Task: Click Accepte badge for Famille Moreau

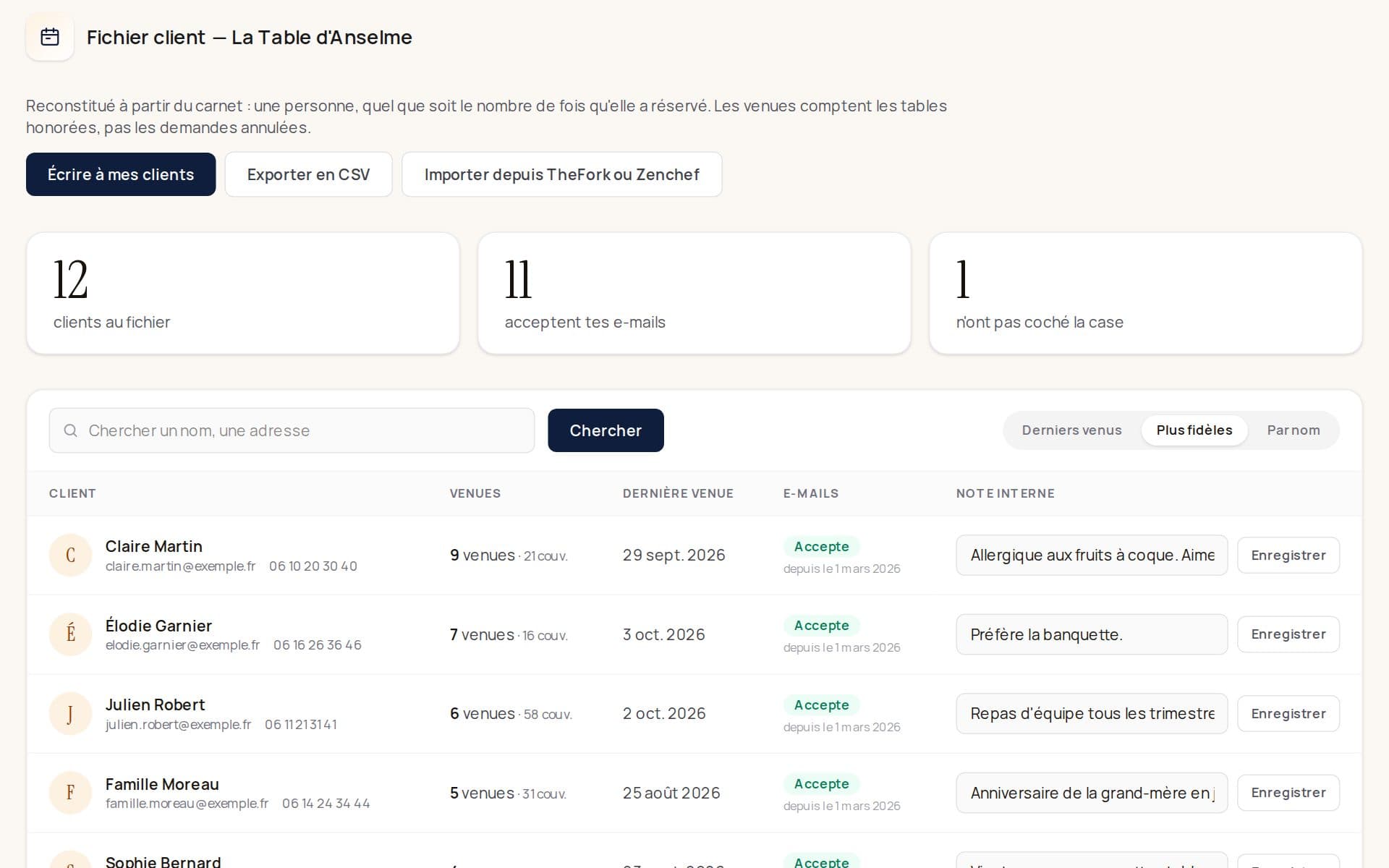Action: click(821, 783)
